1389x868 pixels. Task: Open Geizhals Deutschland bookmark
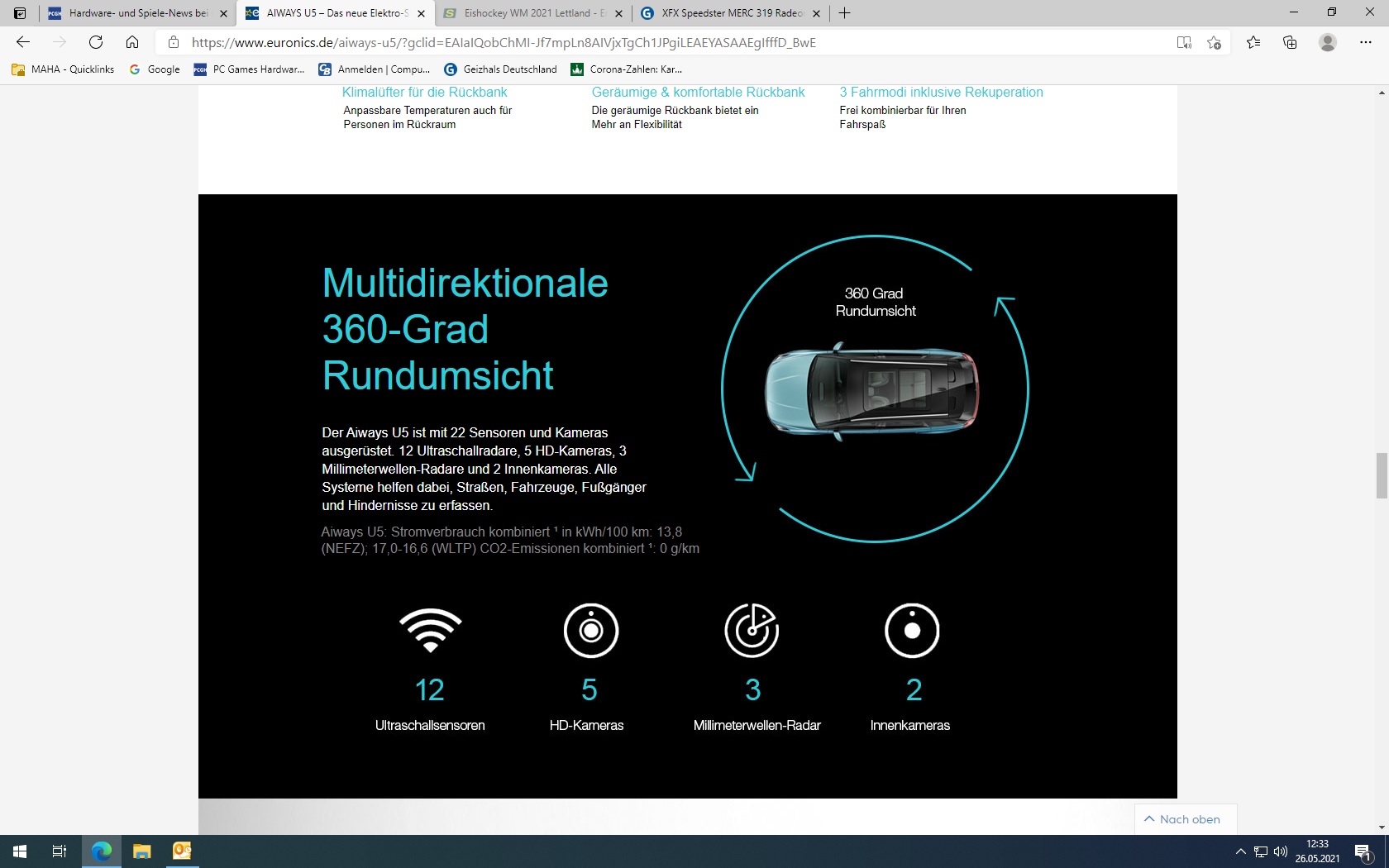tap(500, 69)
